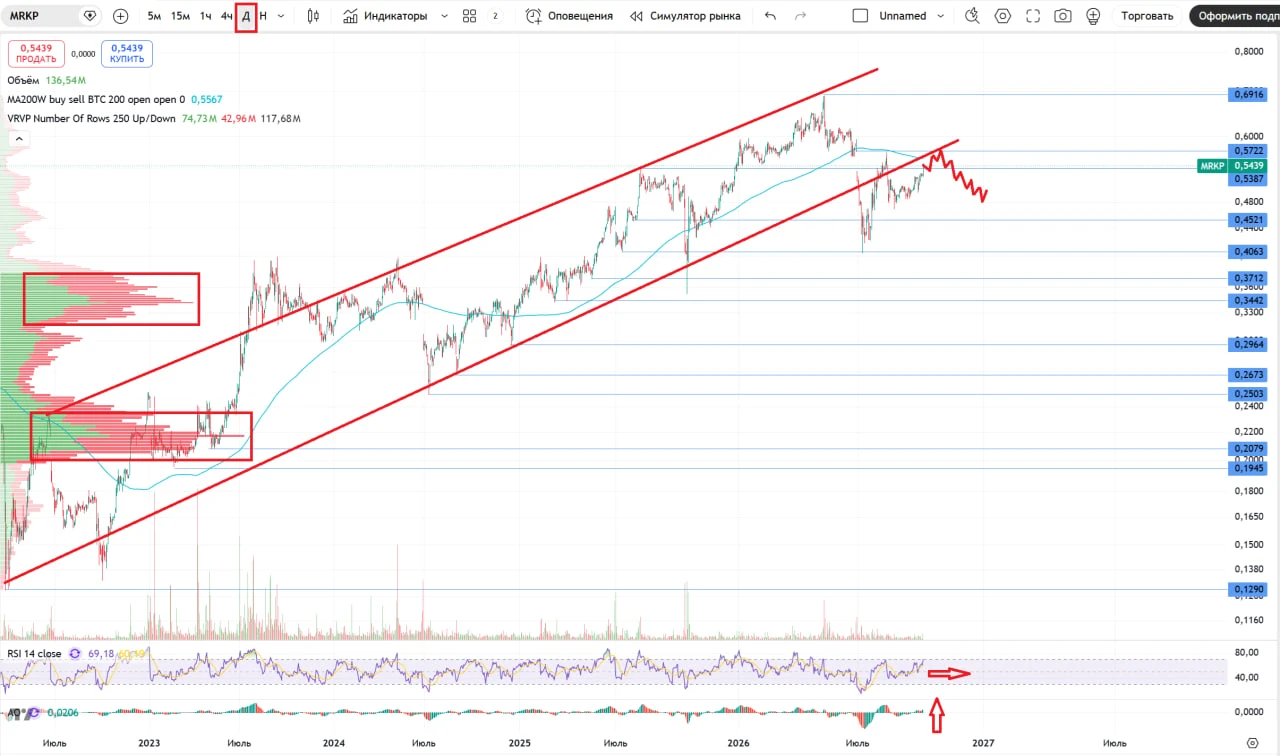The image size is (1280, 756).
Task: Select the RSI 14 close indicator label
Action: [34, 653]
